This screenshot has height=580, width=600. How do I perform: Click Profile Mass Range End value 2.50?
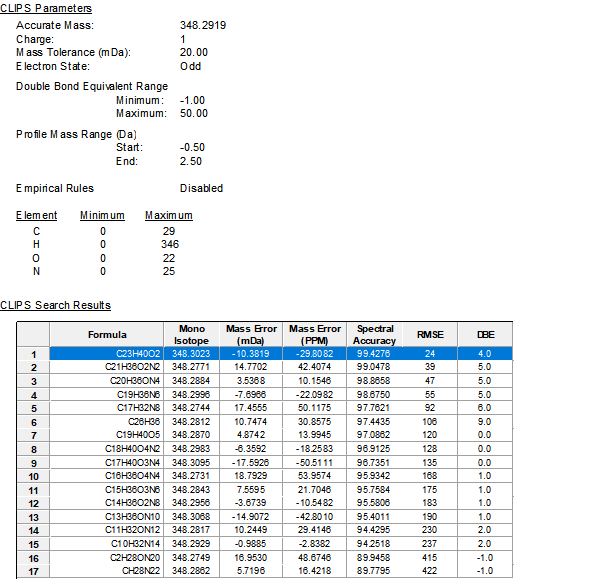click(x=191, y=161)
